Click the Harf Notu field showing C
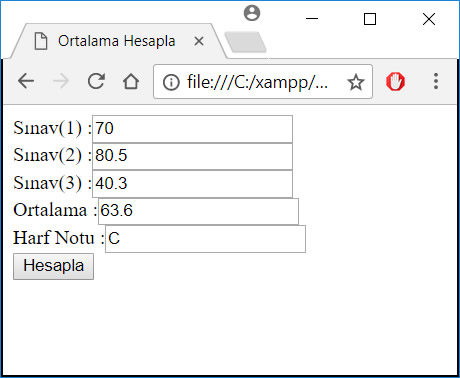Screen dimensions: 460x378 pos(205,239)
